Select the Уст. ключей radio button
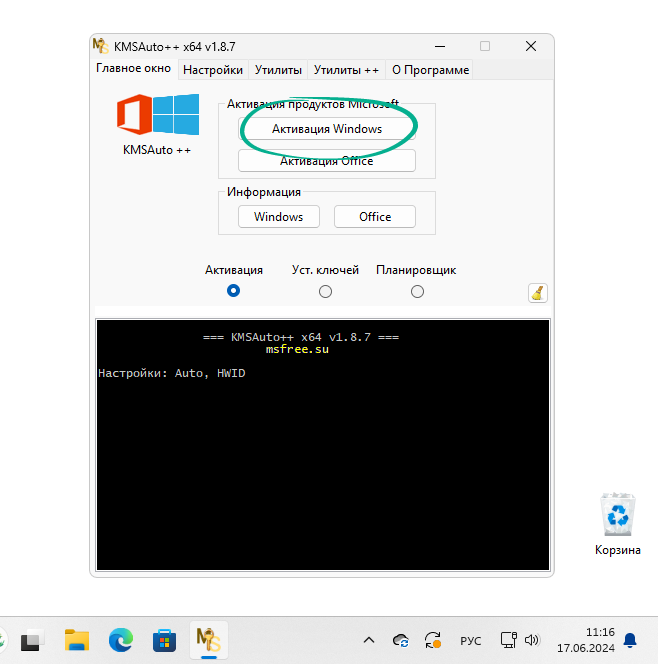Viewport: 658px width, 664px height. [x=325, y=291]
